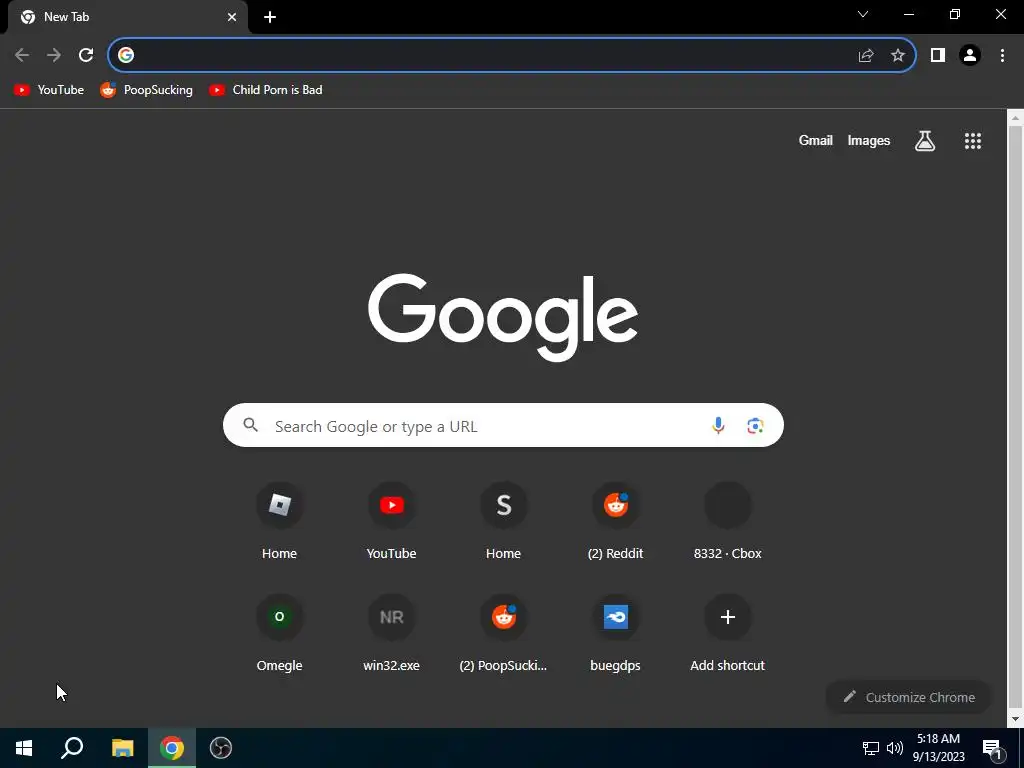This screenshot has width=1024, height=768.
Task: Open the Gmail link
Action: 816,140
